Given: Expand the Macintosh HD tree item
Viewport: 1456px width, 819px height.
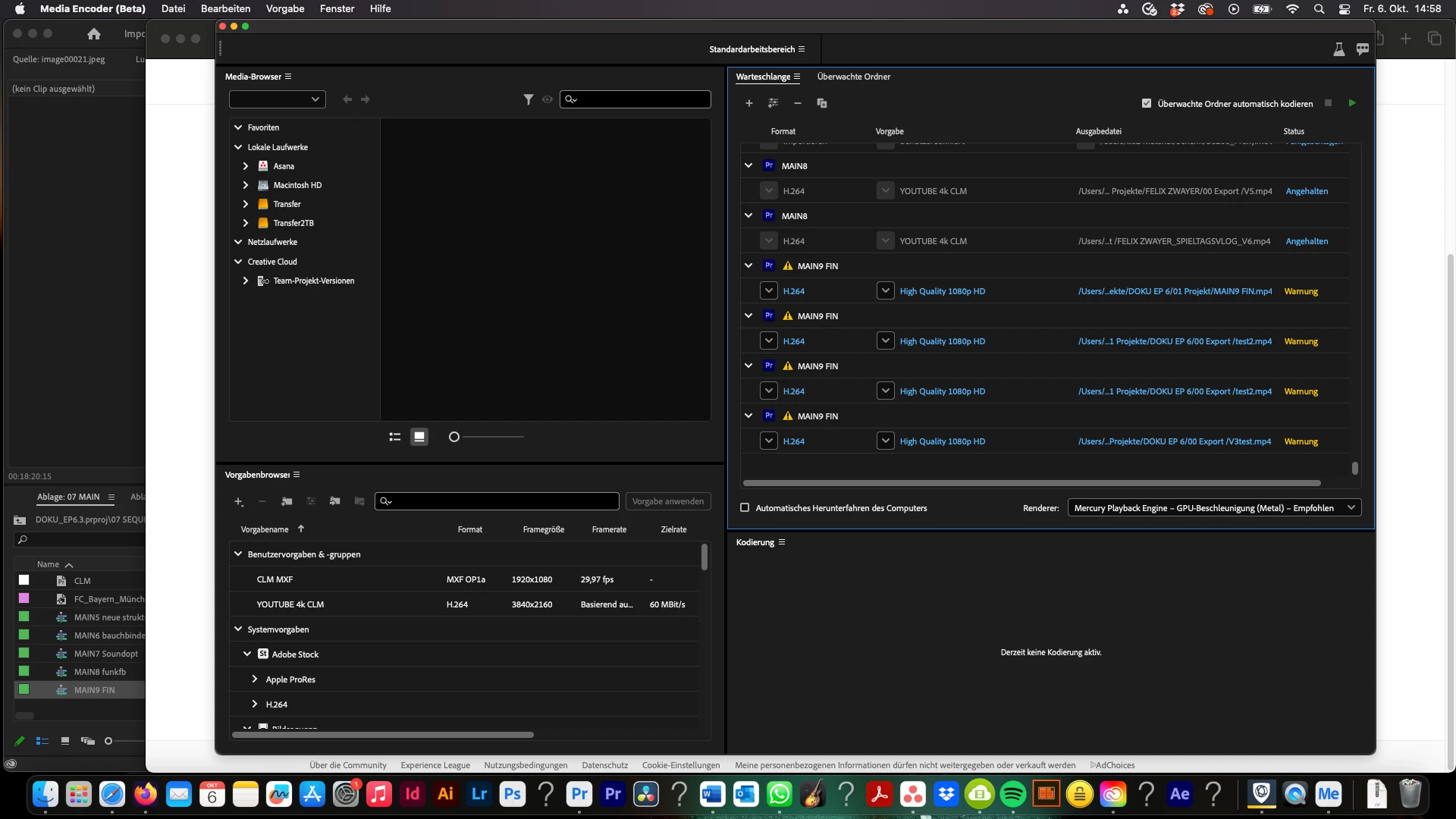Looking at the screenshot, I should [x=246, y=185].
